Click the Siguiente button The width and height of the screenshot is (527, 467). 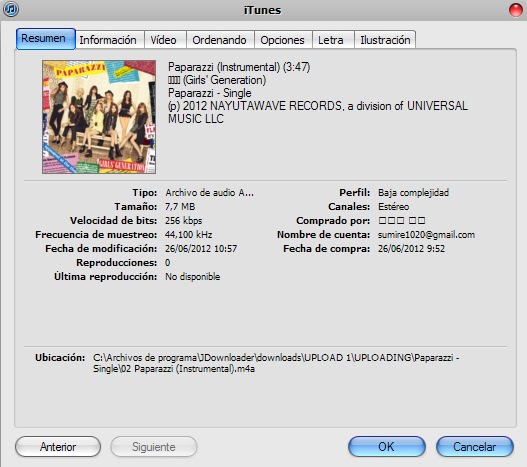[x=154, y=447]
